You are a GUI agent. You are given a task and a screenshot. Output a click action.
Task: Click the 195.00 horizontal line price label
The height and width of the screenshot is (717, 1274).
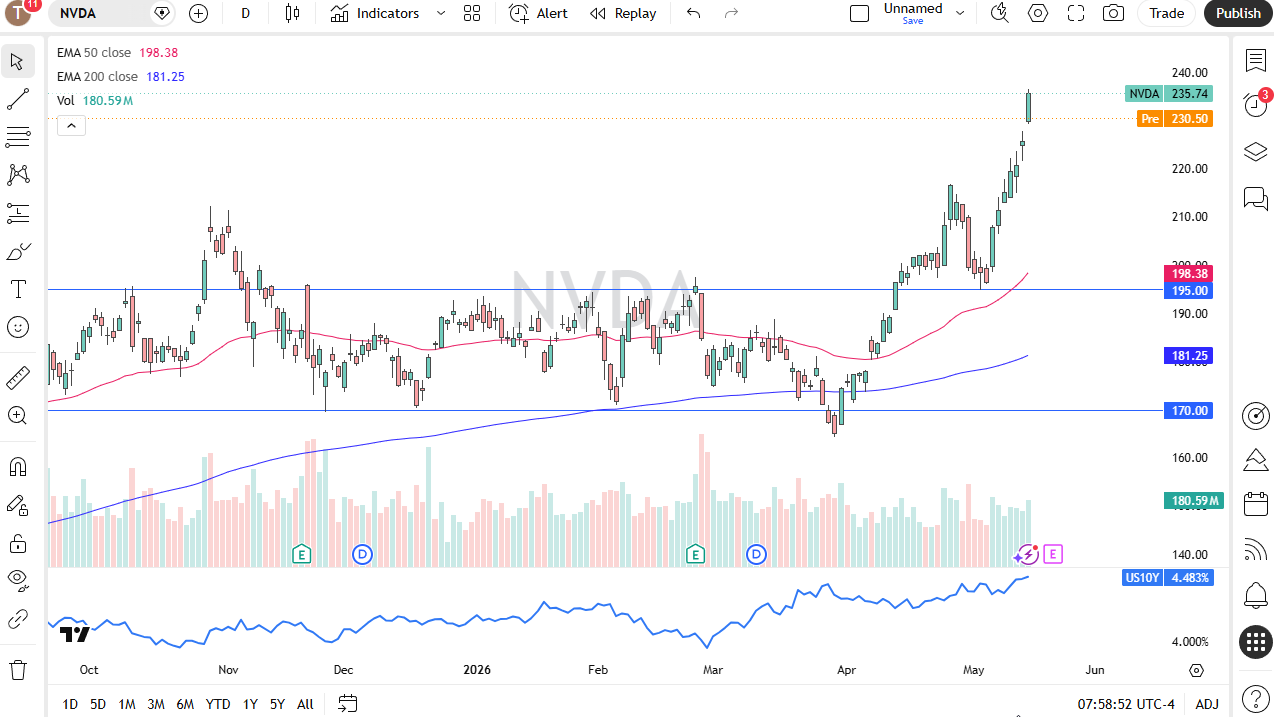coord(1189,291)
